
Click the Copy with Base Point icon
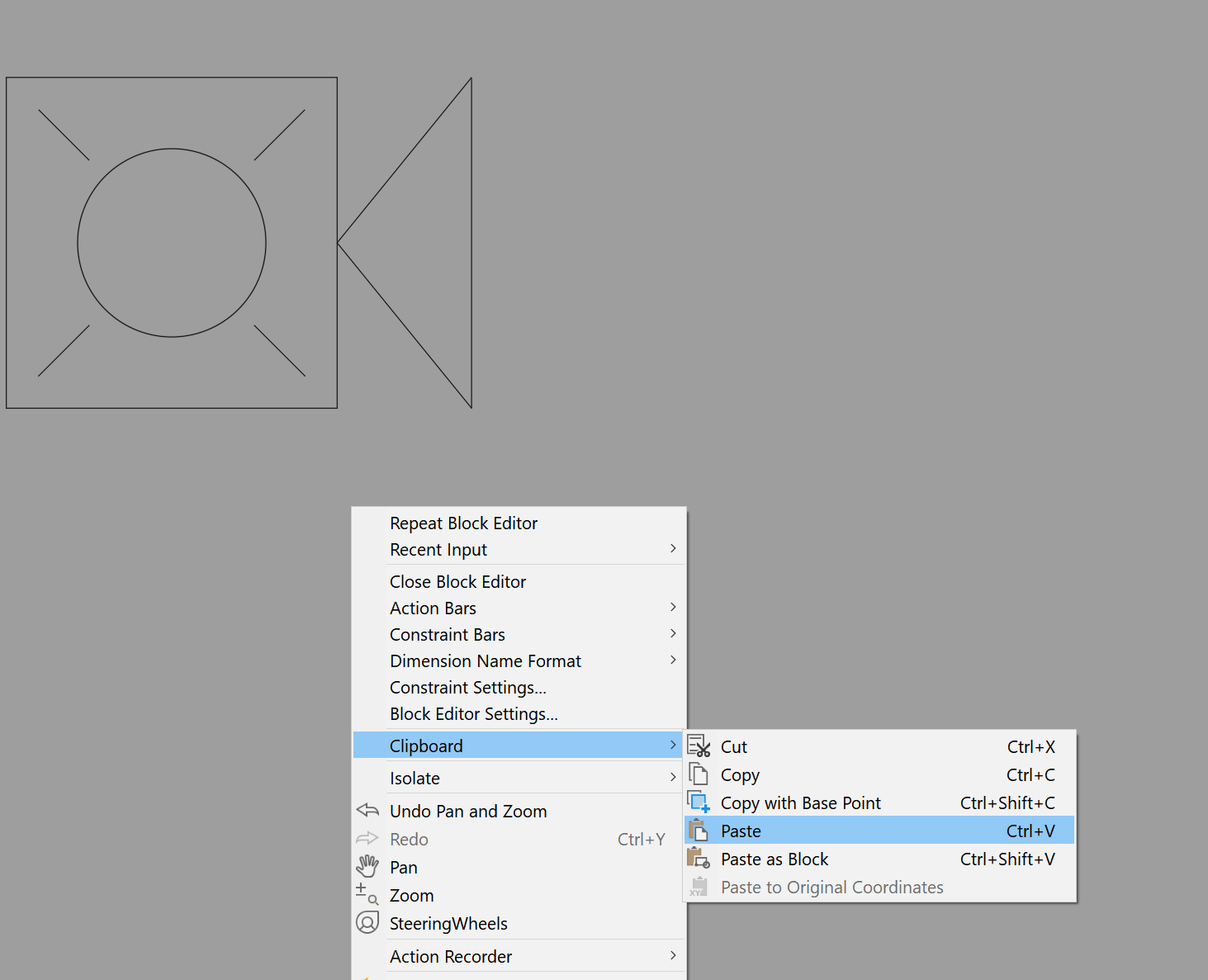tap(699, 802)
